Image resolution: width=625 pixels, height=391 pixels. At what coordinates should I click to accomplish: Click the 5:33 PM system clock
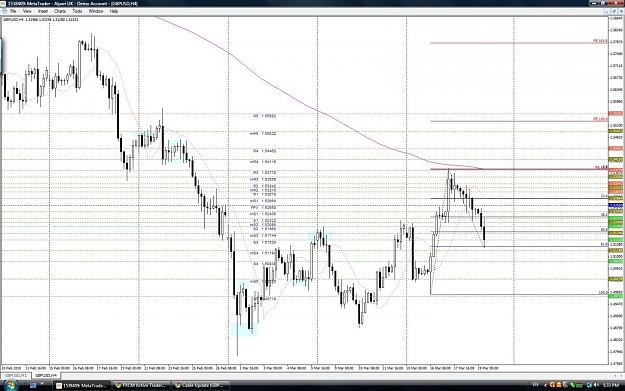611,385
